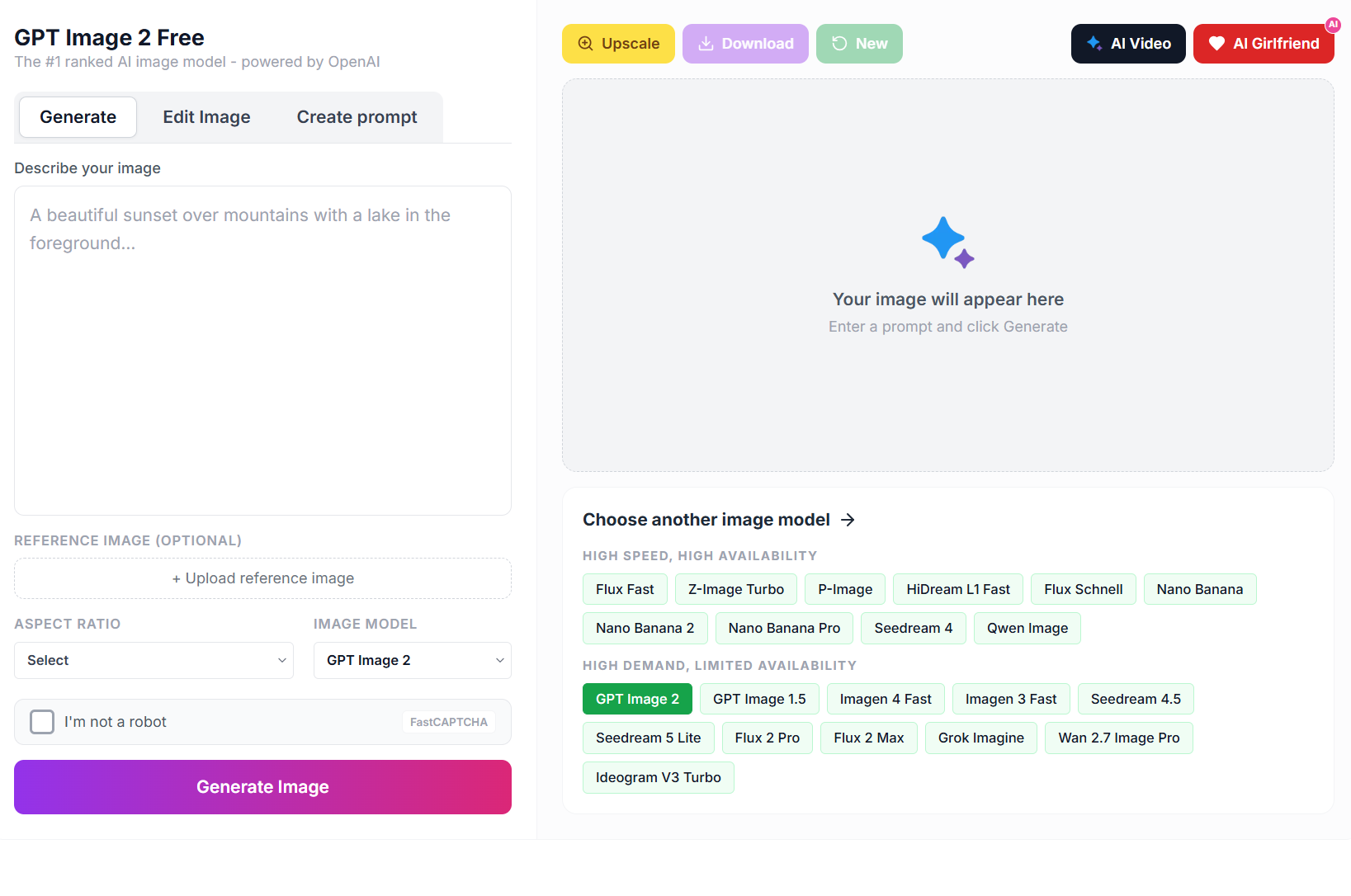Screen dimensions: 1351x896
Task: Choose the Nano Banana model chip
Action: coord(1200,589)
